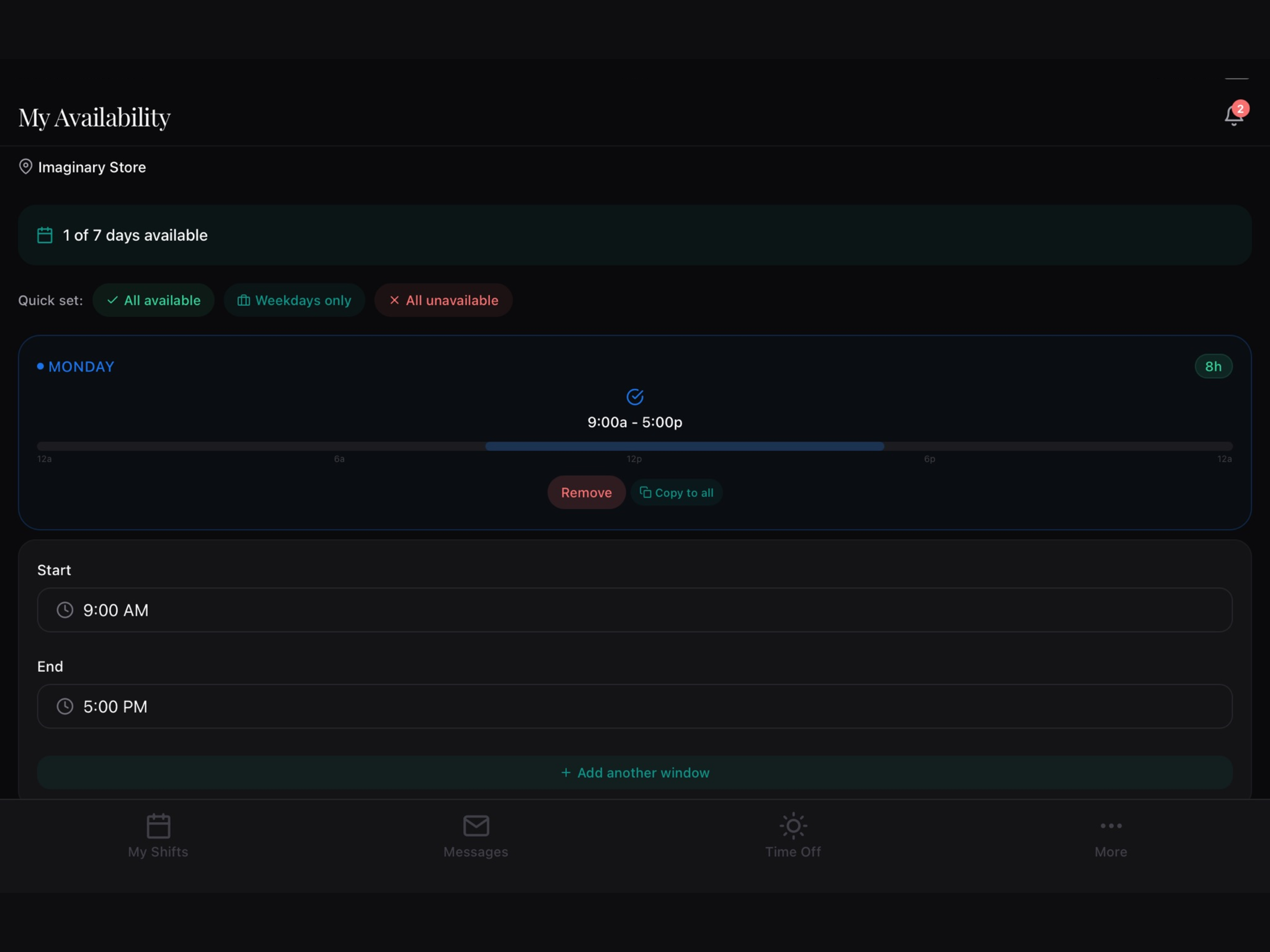
Task: Click the calendar icon in availability banner
Action: (45, 235)
